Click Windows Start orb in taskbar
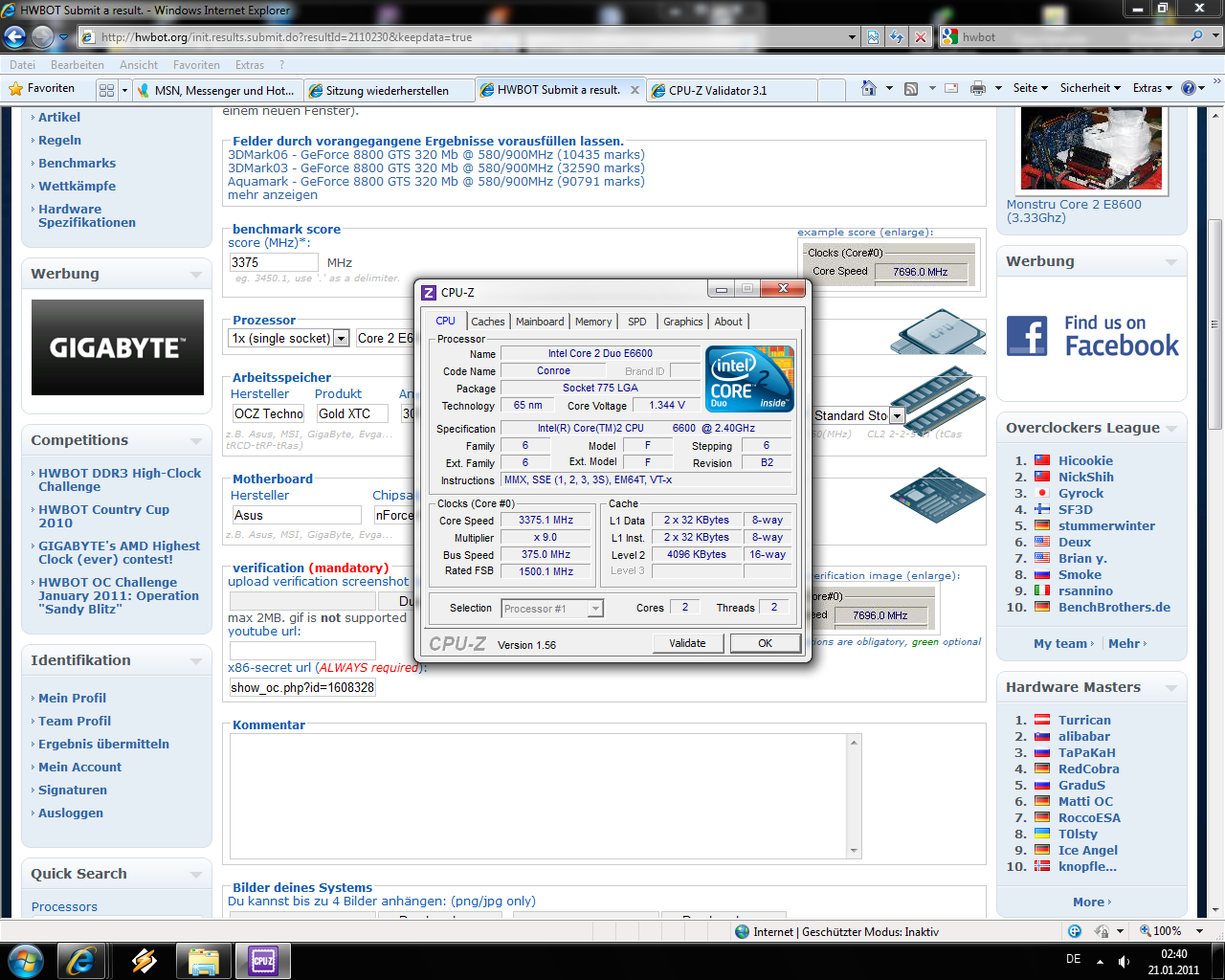Image resolution: width=1225 pixels, height=980 pixels. [24, 960]
